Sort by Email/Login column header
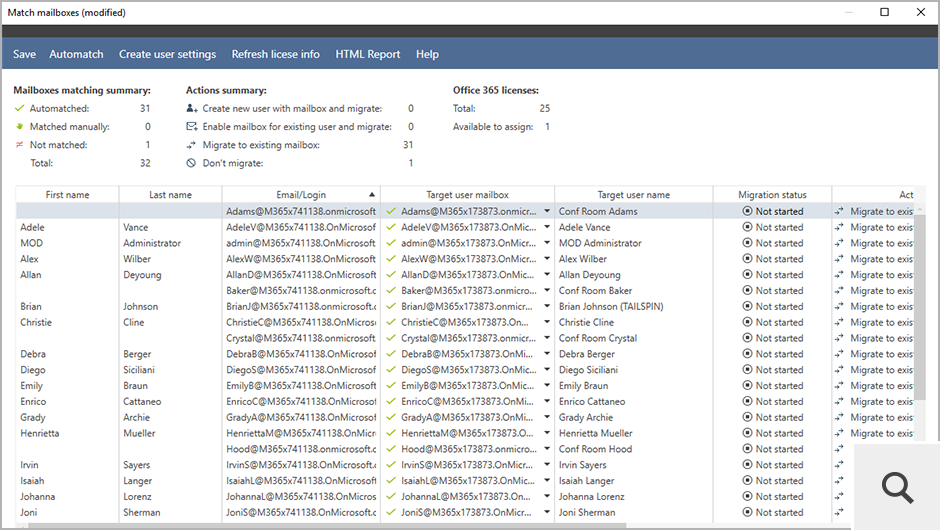 [x=301, y=195]
